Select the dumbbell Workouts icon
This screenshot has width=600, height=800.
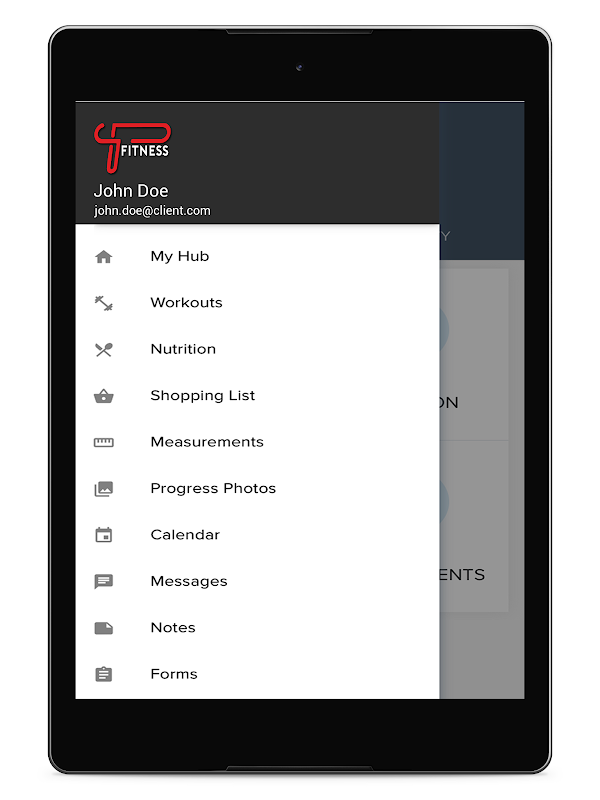(104, 303)
